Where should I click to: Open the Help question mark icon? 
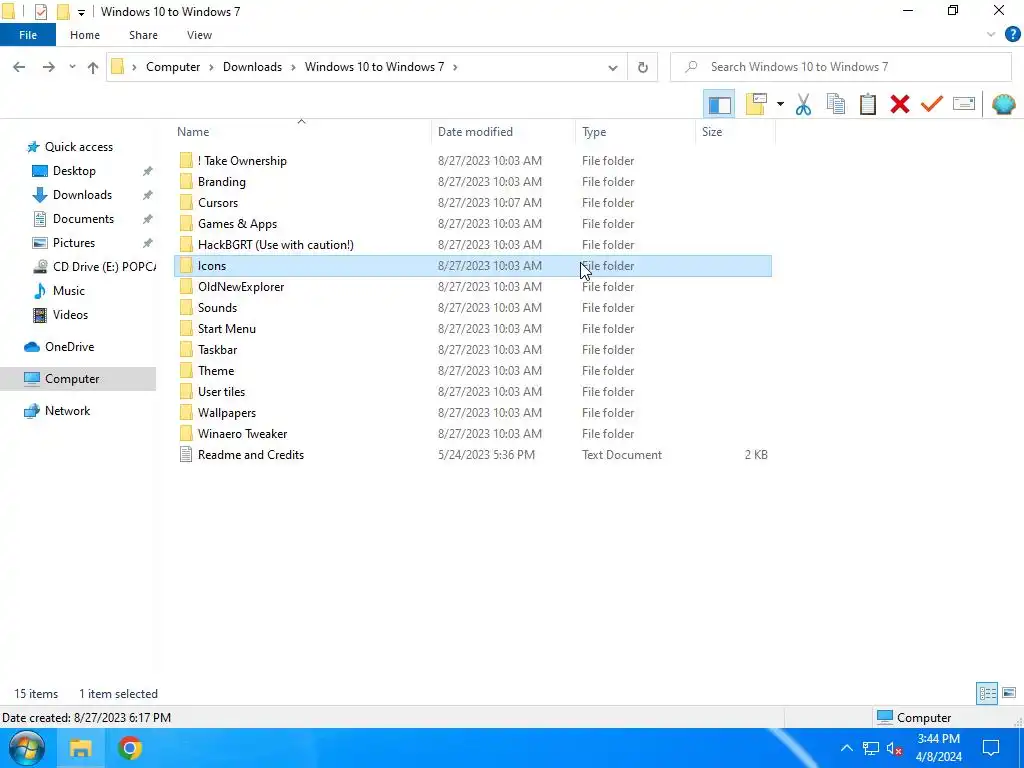(x=1012, y=35)
